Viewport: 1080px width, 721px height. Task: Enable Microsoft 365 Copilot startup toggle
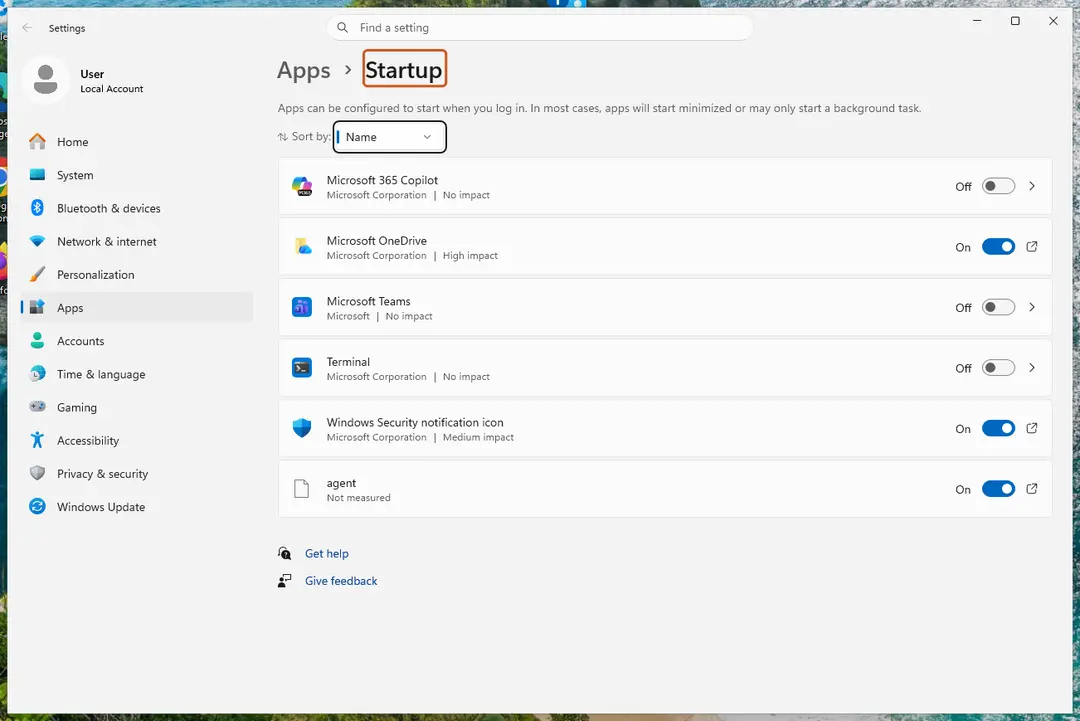(998, 186)
